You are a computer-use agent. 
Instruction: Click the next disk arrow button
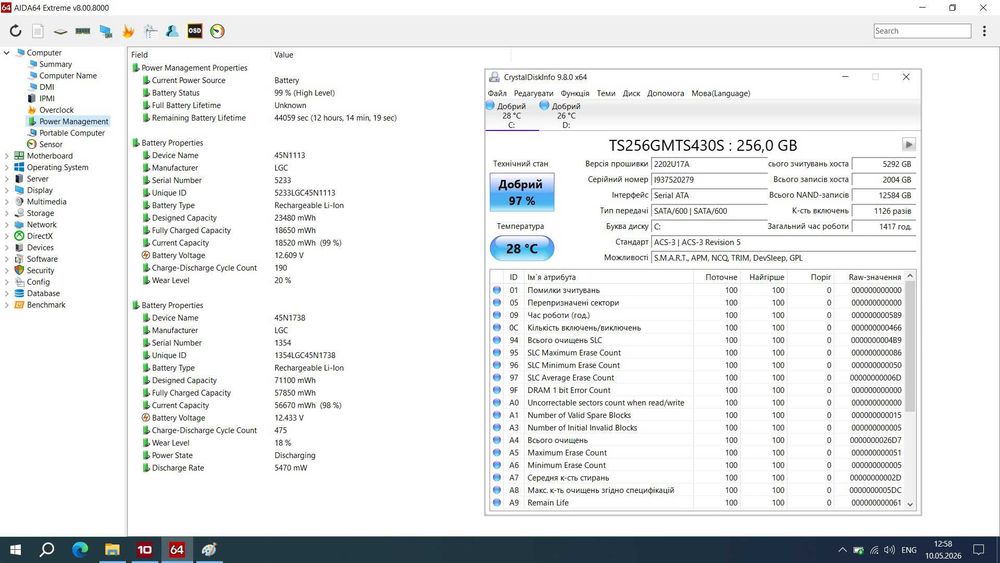coord(909,144)
